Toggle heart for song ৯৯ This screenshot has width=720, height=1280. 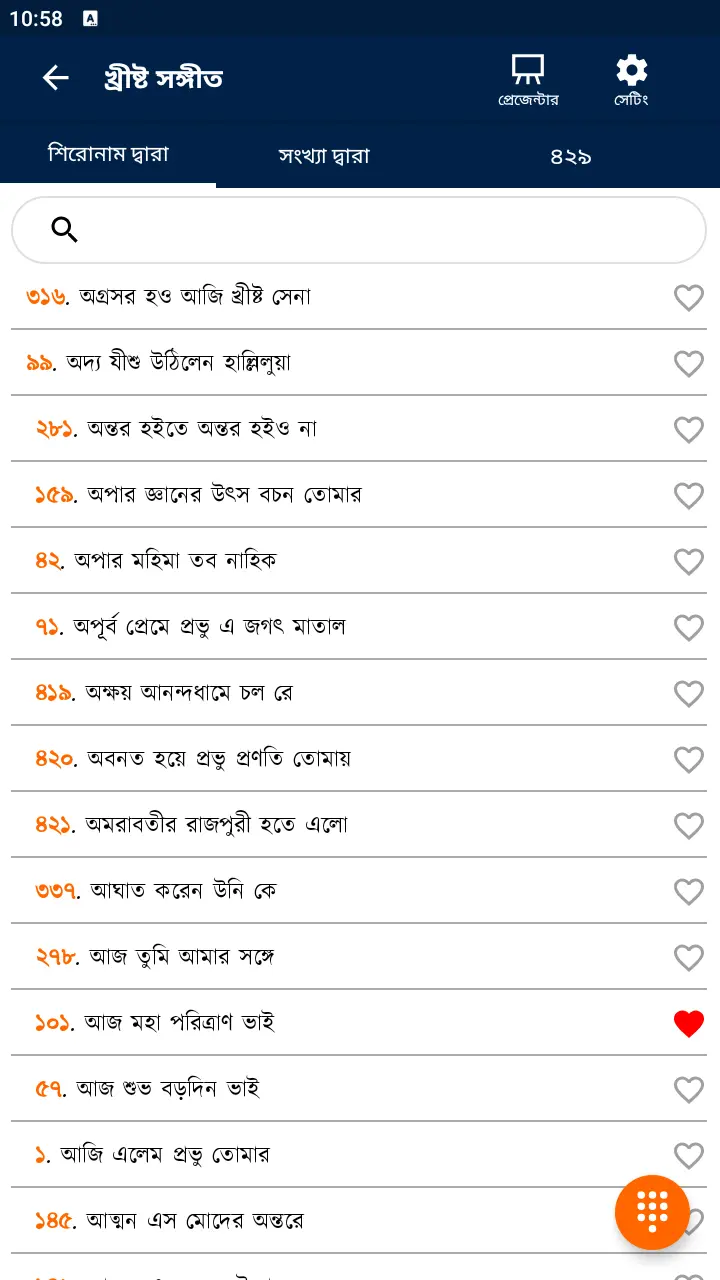coord(688,363)
